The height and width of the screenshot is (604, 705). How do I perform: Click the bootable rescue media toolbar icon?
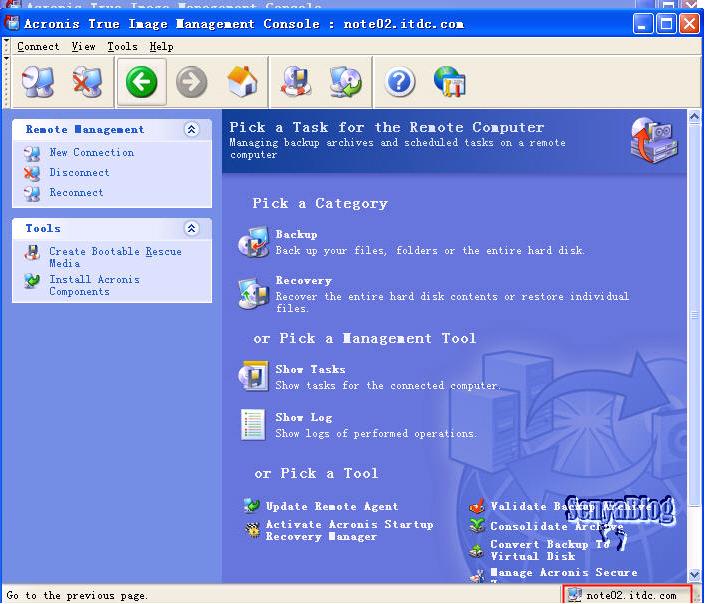coord(295,82)
